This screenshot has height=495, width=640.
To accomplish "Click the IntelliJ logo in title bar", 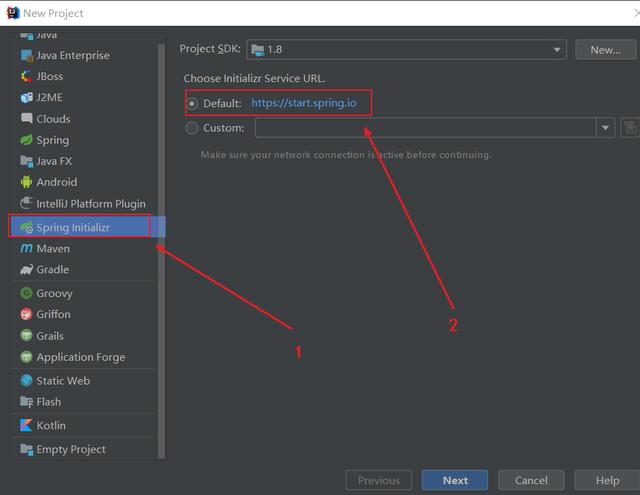I will point(13,13).
